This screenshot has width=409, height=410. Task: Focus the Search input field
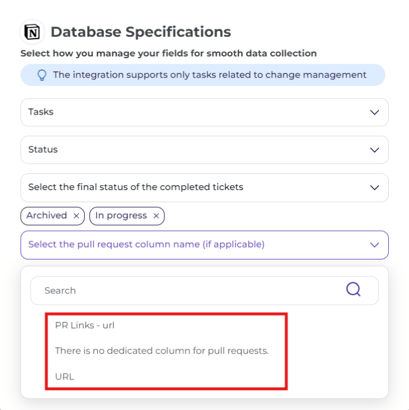tap(204, 290)
